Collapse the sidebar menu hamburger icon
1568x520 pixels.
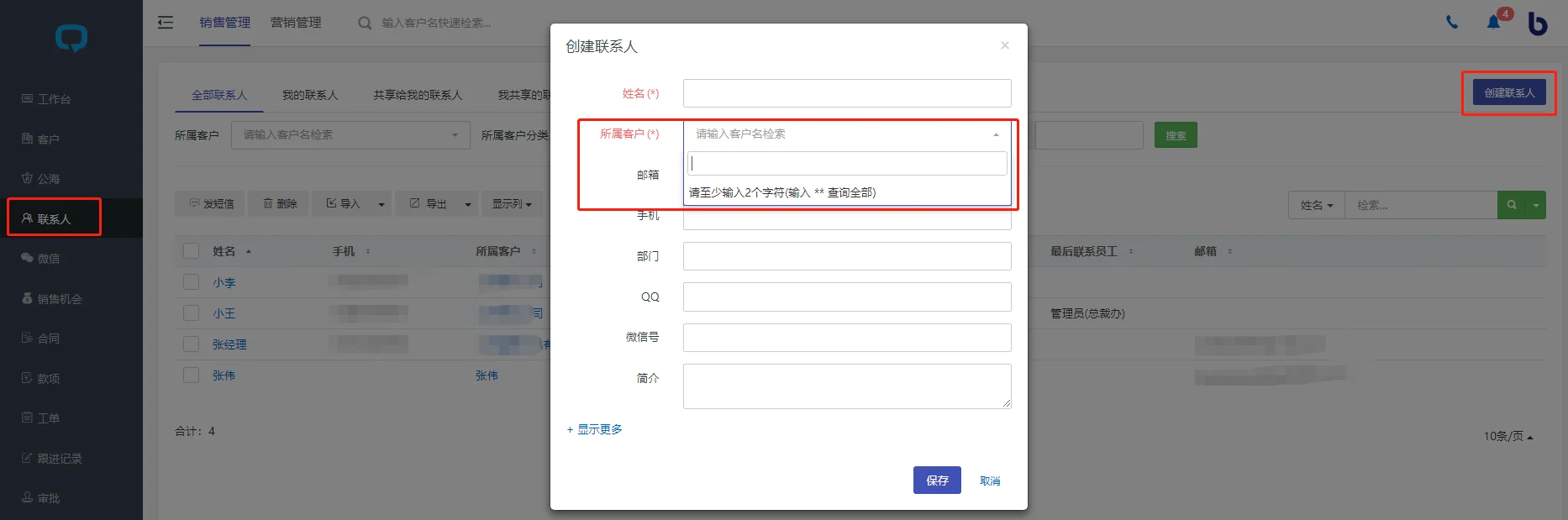point(166,23)
